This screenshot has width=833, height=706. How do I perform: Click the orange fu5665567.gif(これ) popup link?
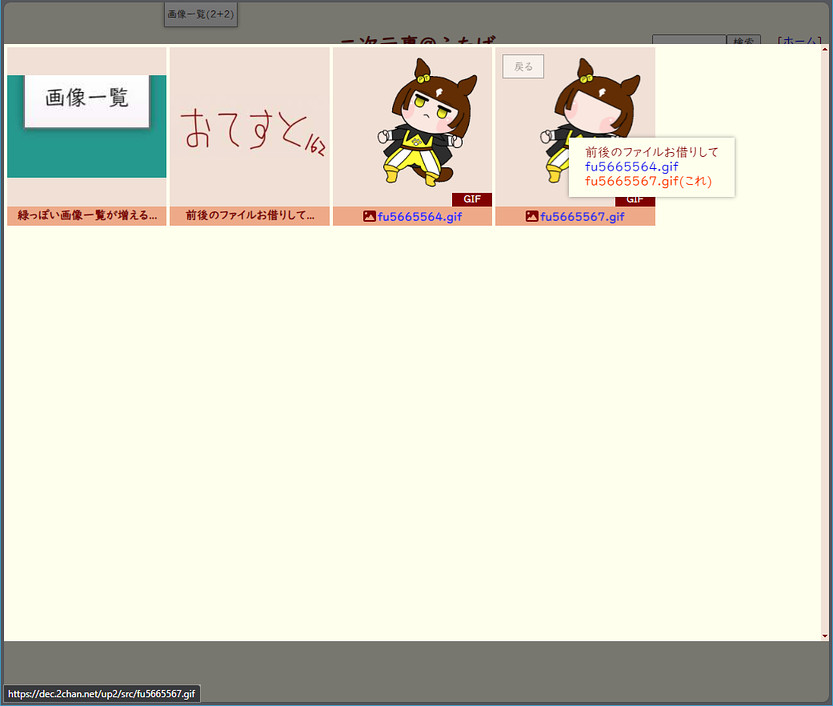[x=648, y=181]
